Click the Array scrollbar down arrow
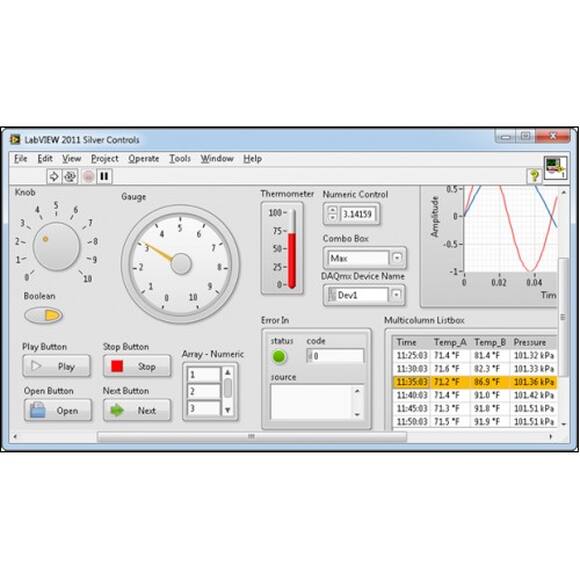The image size is (580, 580). (x=228, y=410)
